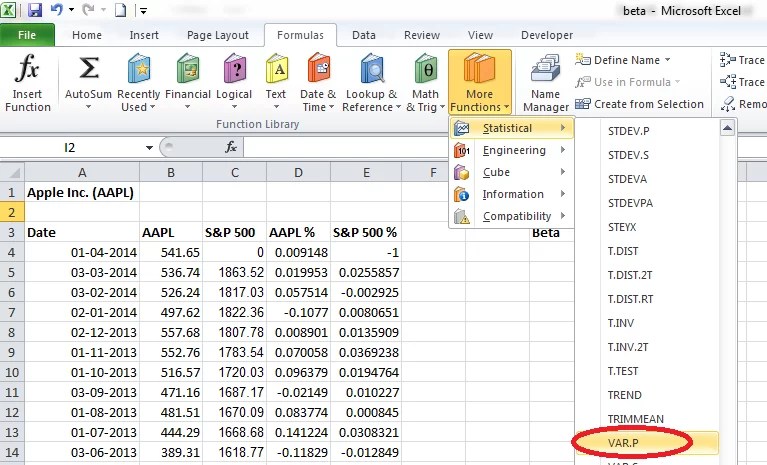Viewport: 767px width, 465px height.
Task: Open the Cube submenu
Action: (x=511, y=172)
